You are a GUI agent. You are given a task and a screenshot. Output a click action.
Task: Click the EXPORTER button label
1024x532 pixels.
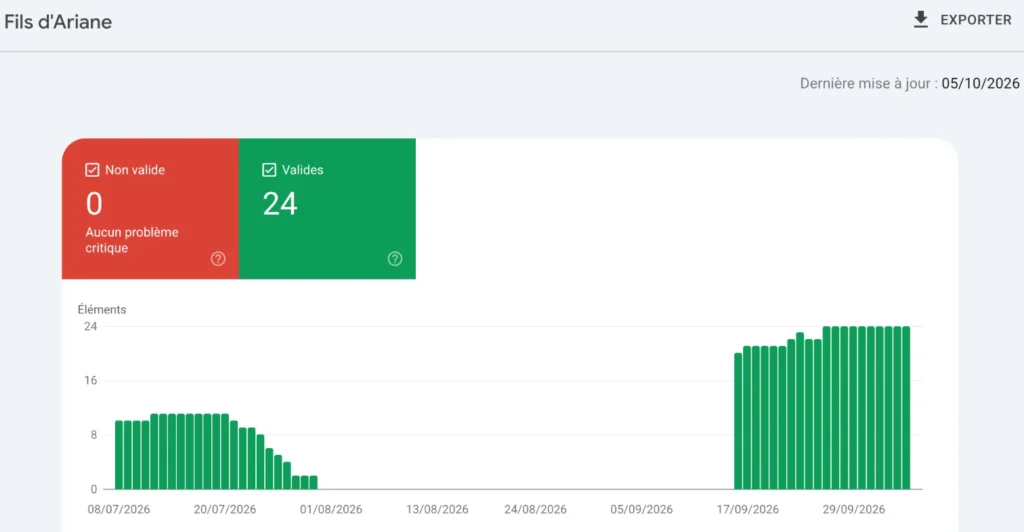(x=976, y=20)
